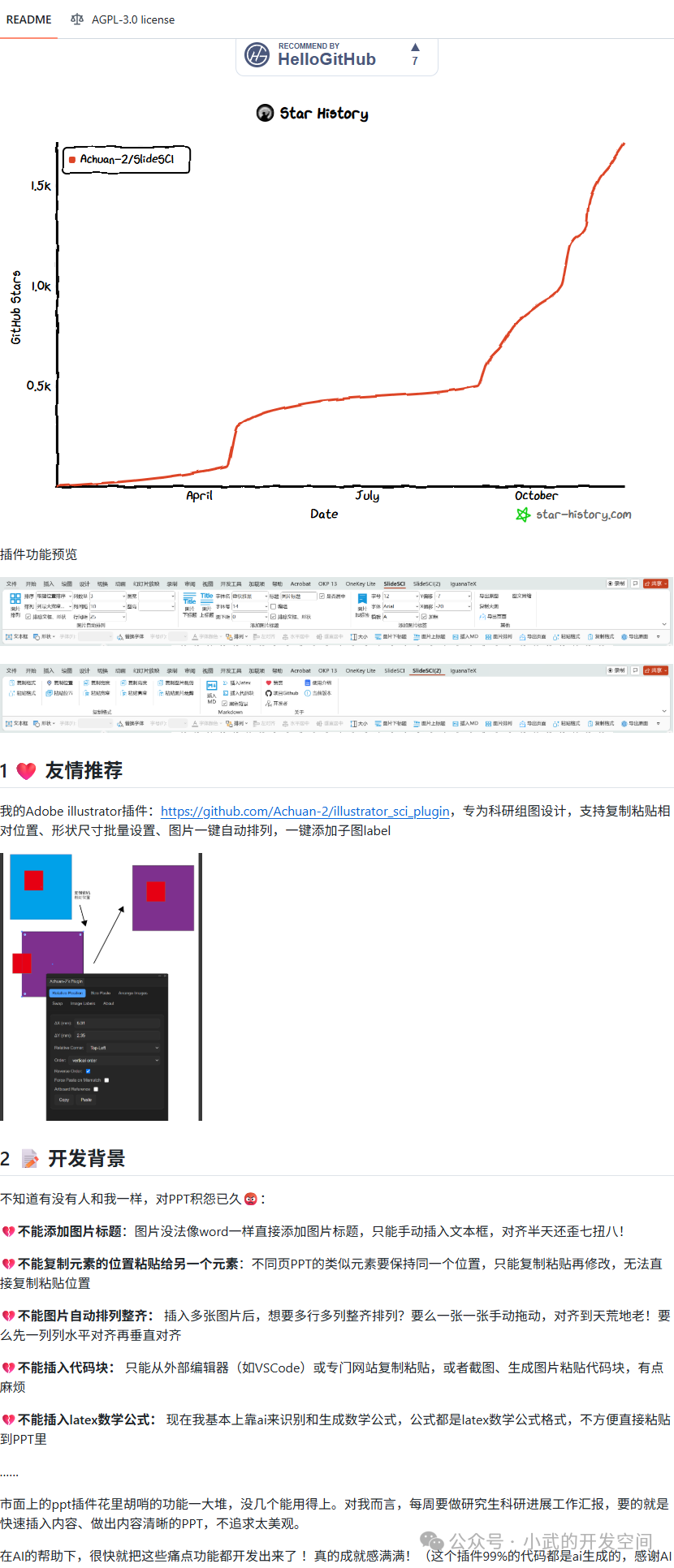Click the Copy button in plugin panel
This screenshot has height=1568, width=674.
[x=64, y=1100]
